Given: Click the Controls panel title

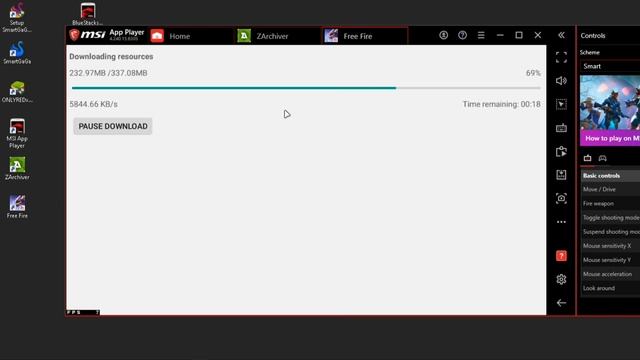Looking at the screenshot, I should [x=593, y=36].
